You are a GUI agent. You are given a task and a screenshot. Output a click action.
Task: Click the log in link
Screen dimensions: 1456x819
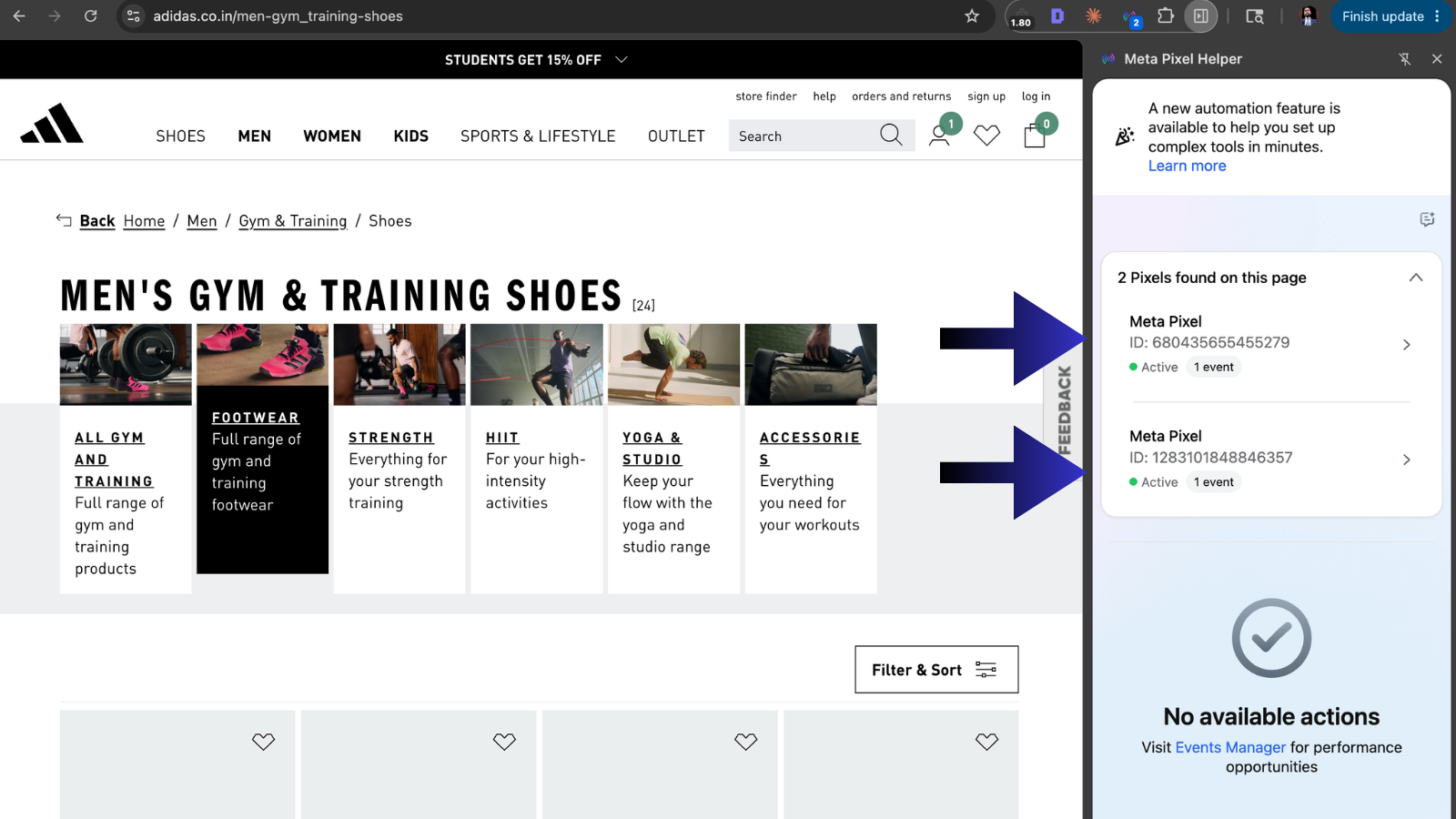pos(1036,96)
